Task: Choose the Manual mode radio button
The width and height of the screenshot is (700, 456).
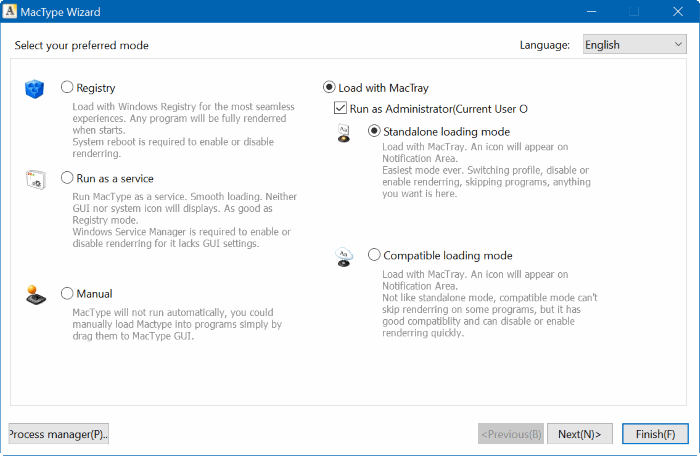Action: [67, 294]
